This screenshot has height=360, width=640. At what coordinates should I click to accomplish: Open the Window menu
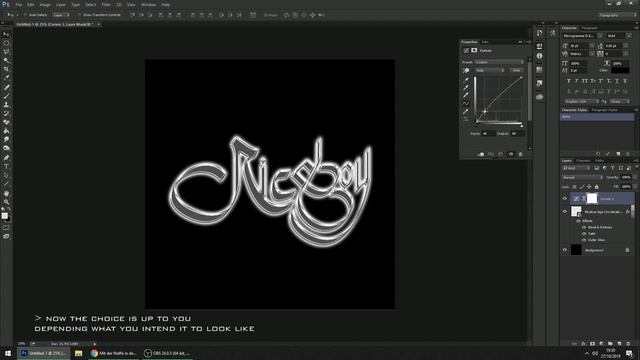coord(148,4)
